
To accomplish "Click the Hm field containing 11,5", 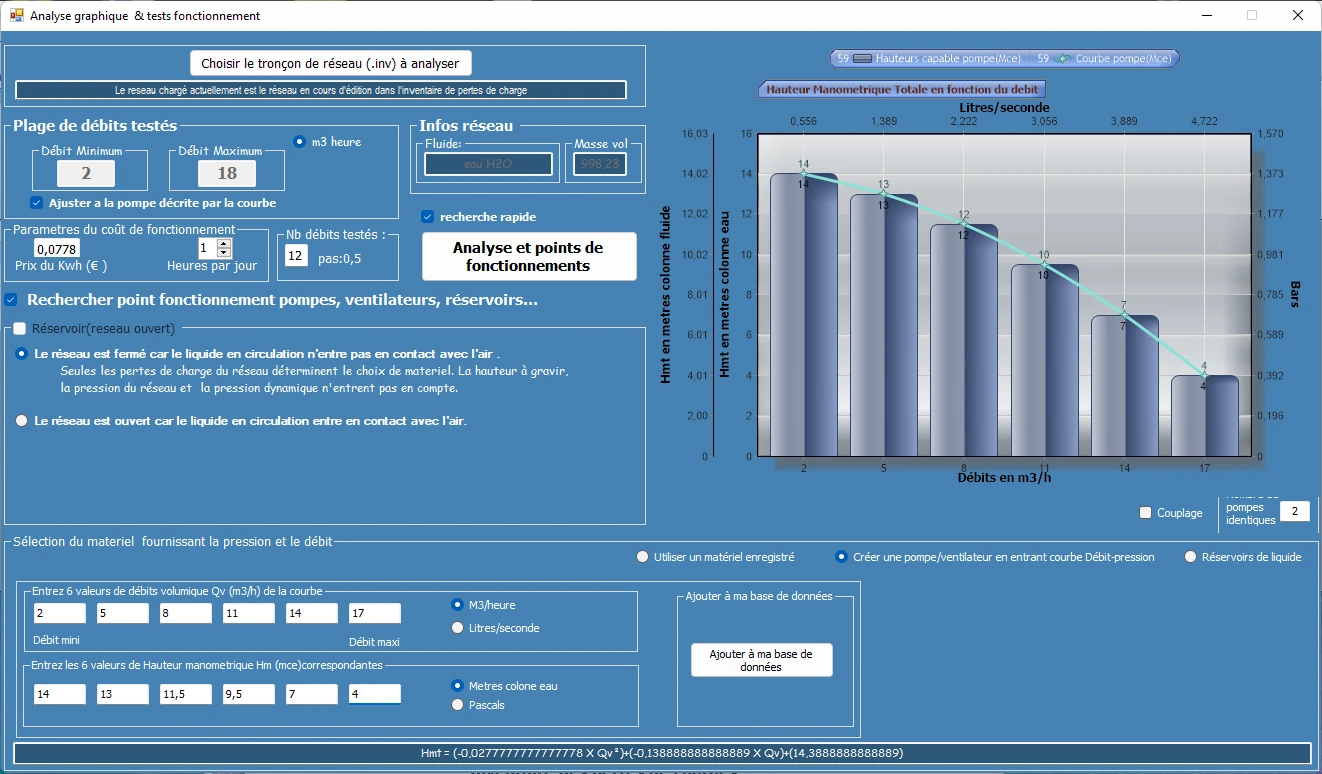I will (186, 694).
